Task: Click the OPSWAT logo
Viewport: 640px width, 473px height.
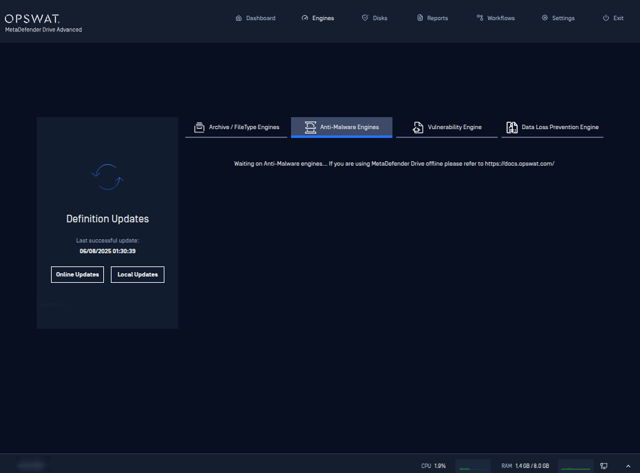Action: 32,19
